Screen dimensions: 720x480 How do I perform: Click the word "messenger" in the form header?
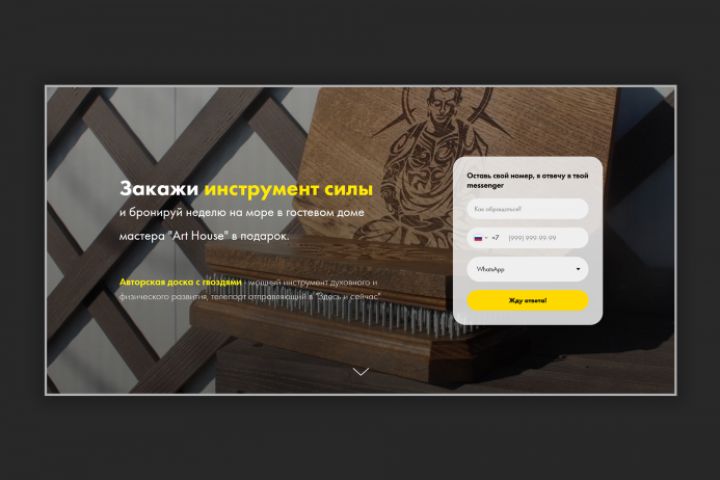point(485,186)
